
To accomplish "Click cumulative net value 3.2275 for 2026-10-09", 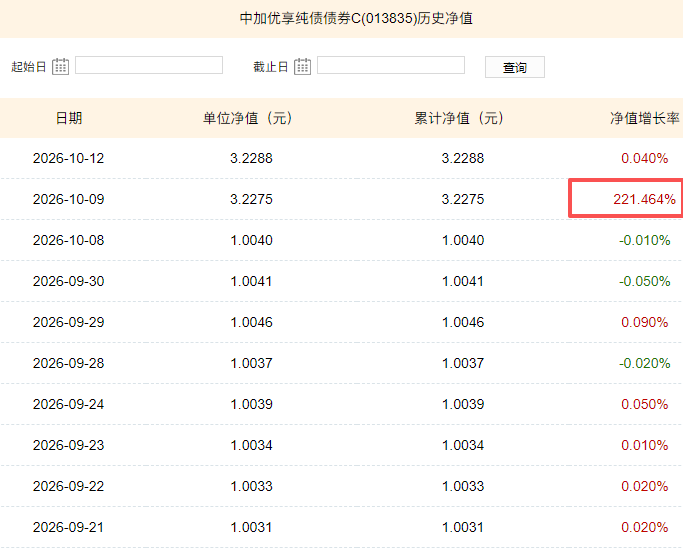I will pyautogui.click(x=463, y=199).
